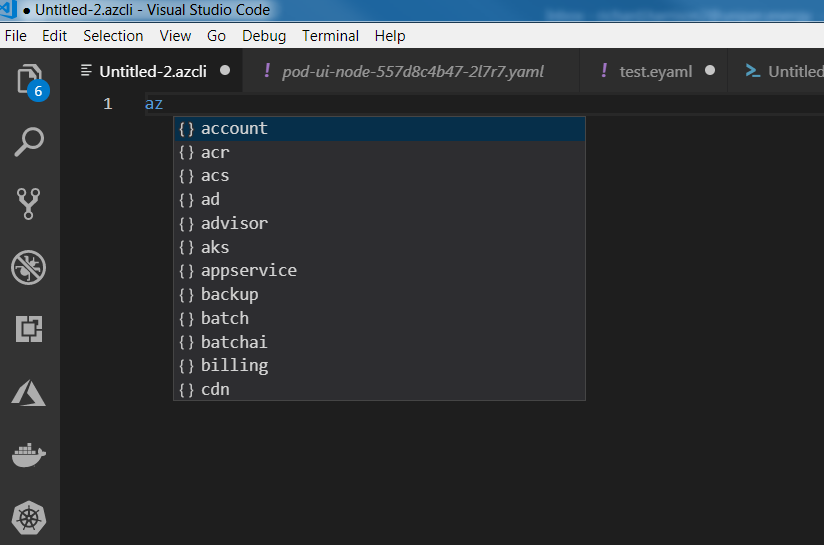Click the Visual Studio Code logo icon
The width and height of the screenshot is (824, 545).
8,9
